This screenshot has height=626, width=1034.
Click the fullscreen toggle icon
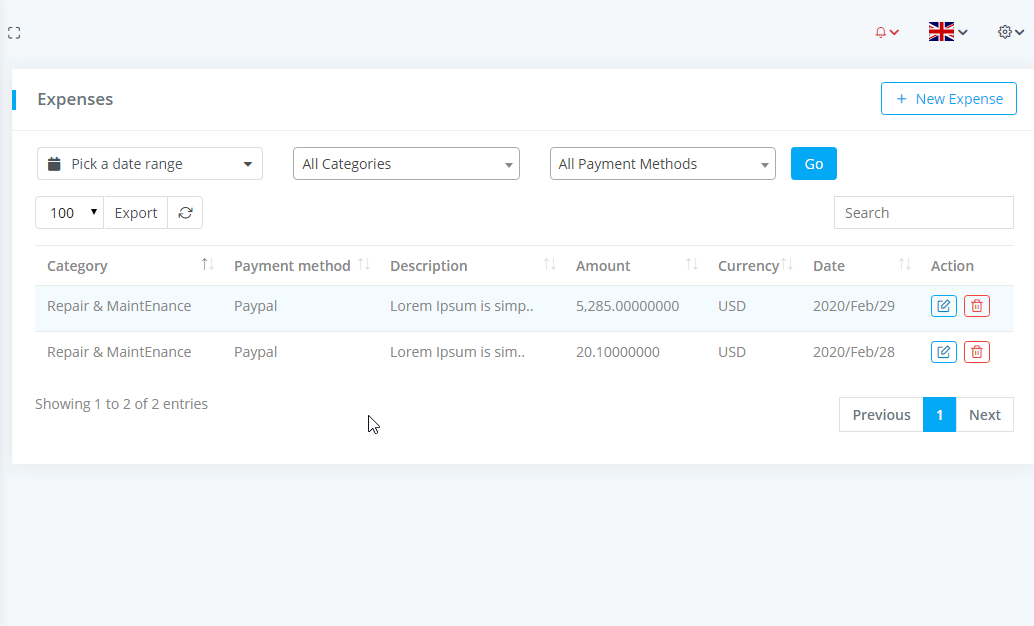[x=14, y=33]
